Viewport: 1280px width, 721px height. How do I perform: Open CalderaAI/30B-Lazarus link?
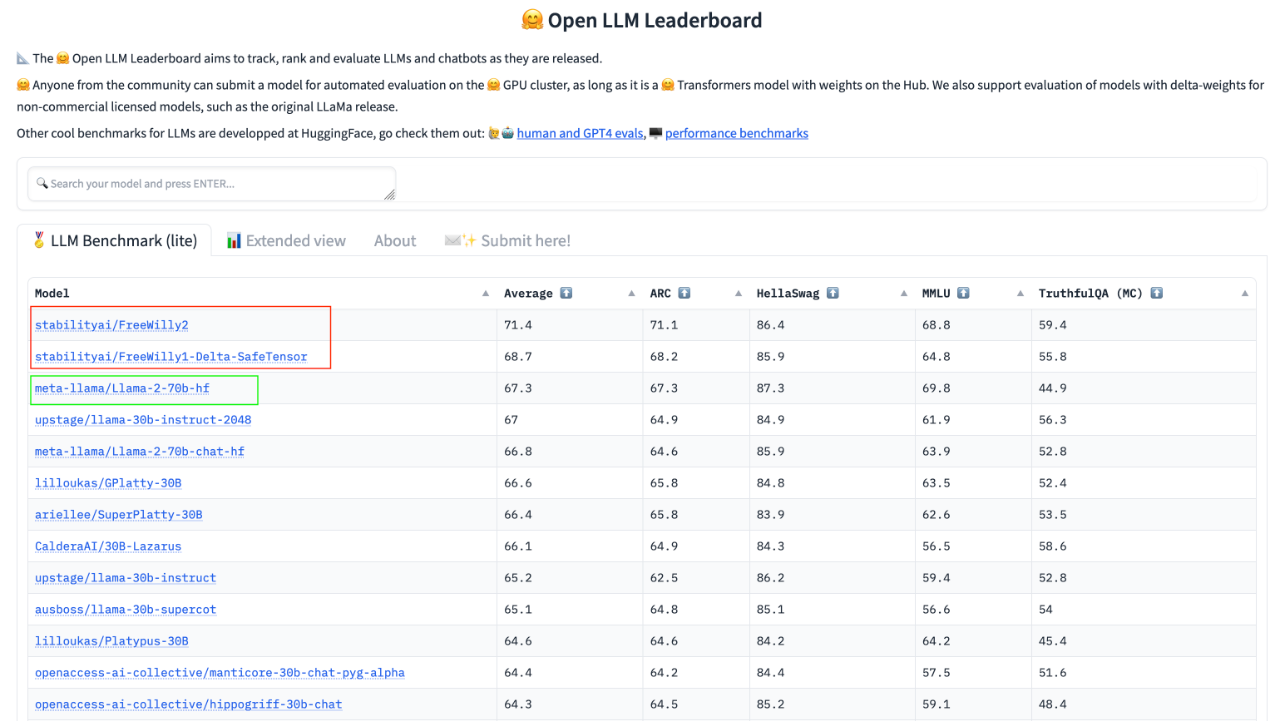[x=108, y=546]
